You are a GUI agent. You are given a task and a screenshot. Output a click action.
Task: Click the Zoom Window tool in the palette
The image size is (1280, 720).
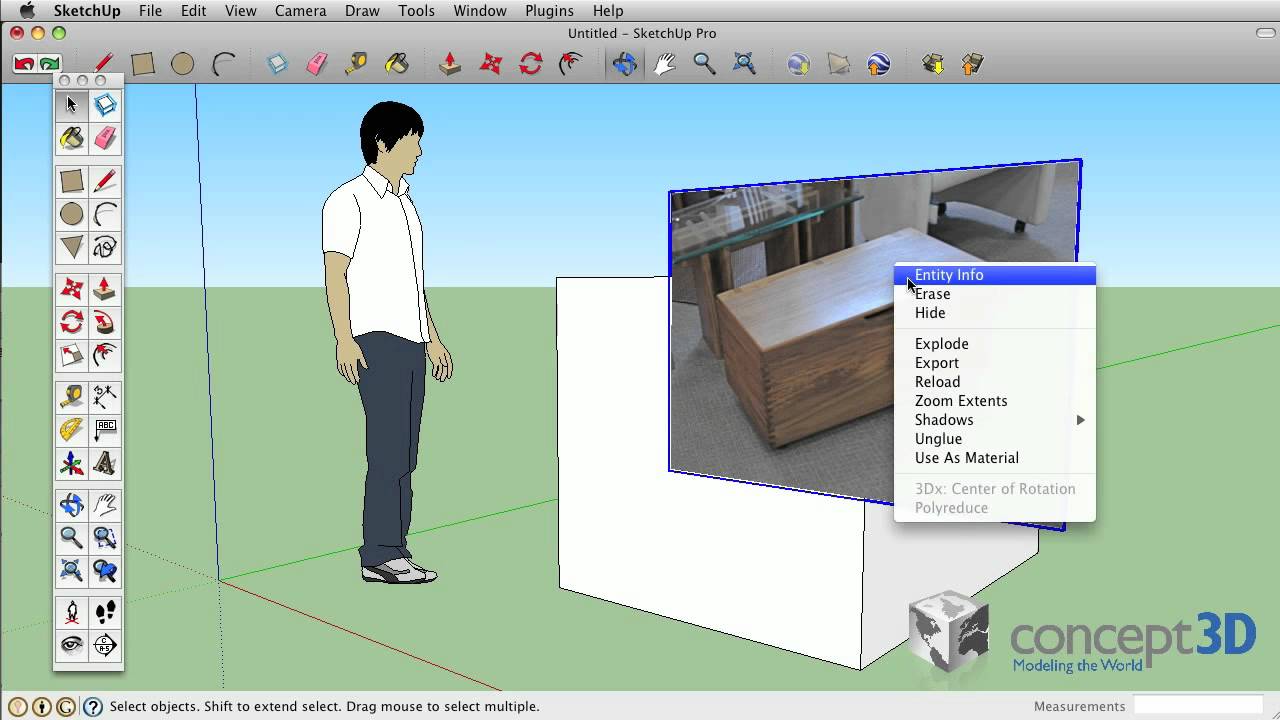pyautogui.click(x=105, y=538)
